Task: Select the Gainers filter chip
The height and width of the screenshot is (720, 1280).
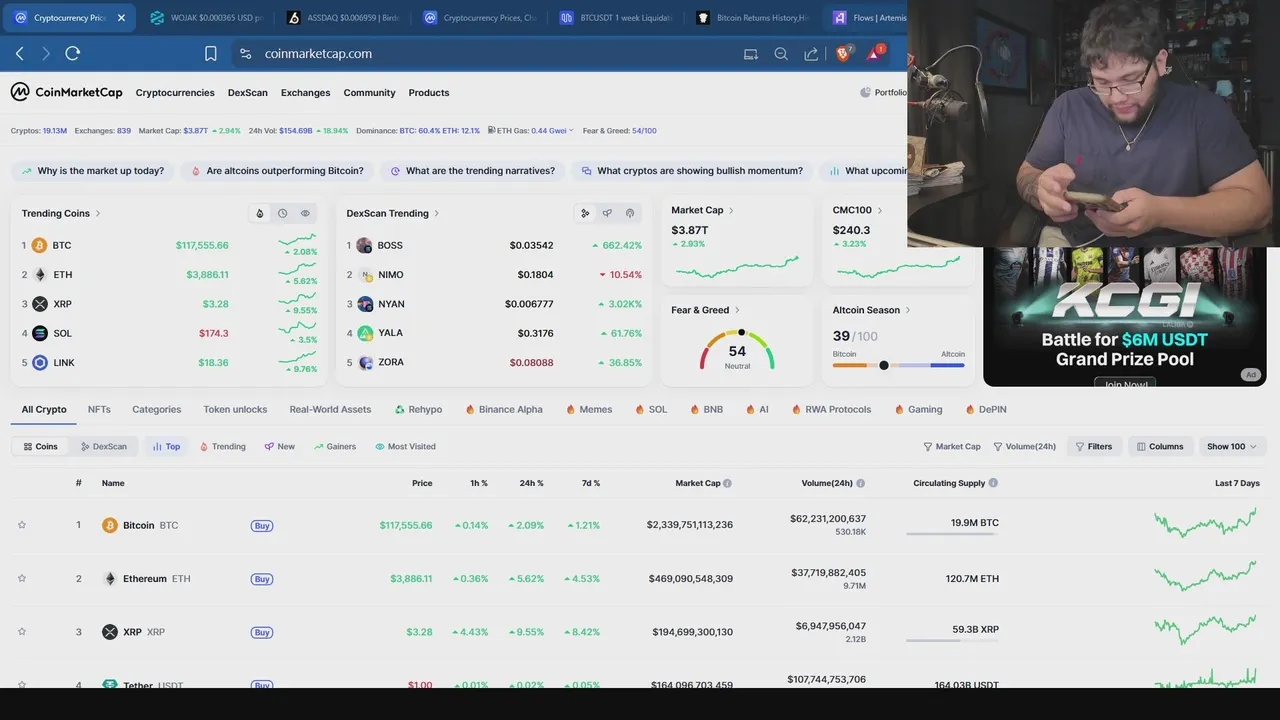Action: coord(335,447)
